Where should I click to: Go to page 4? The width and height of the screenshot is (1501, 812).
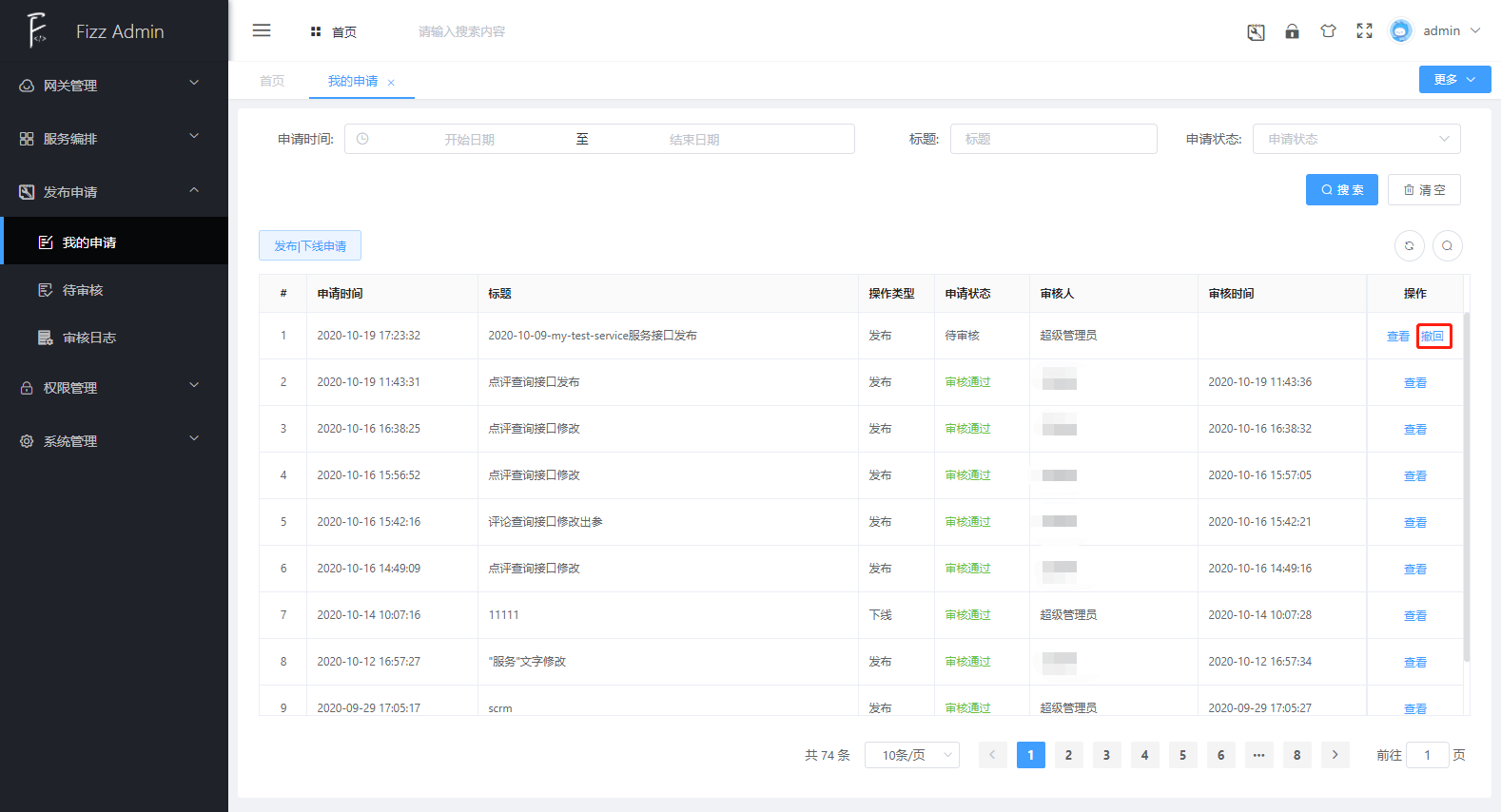point(1144,755)
